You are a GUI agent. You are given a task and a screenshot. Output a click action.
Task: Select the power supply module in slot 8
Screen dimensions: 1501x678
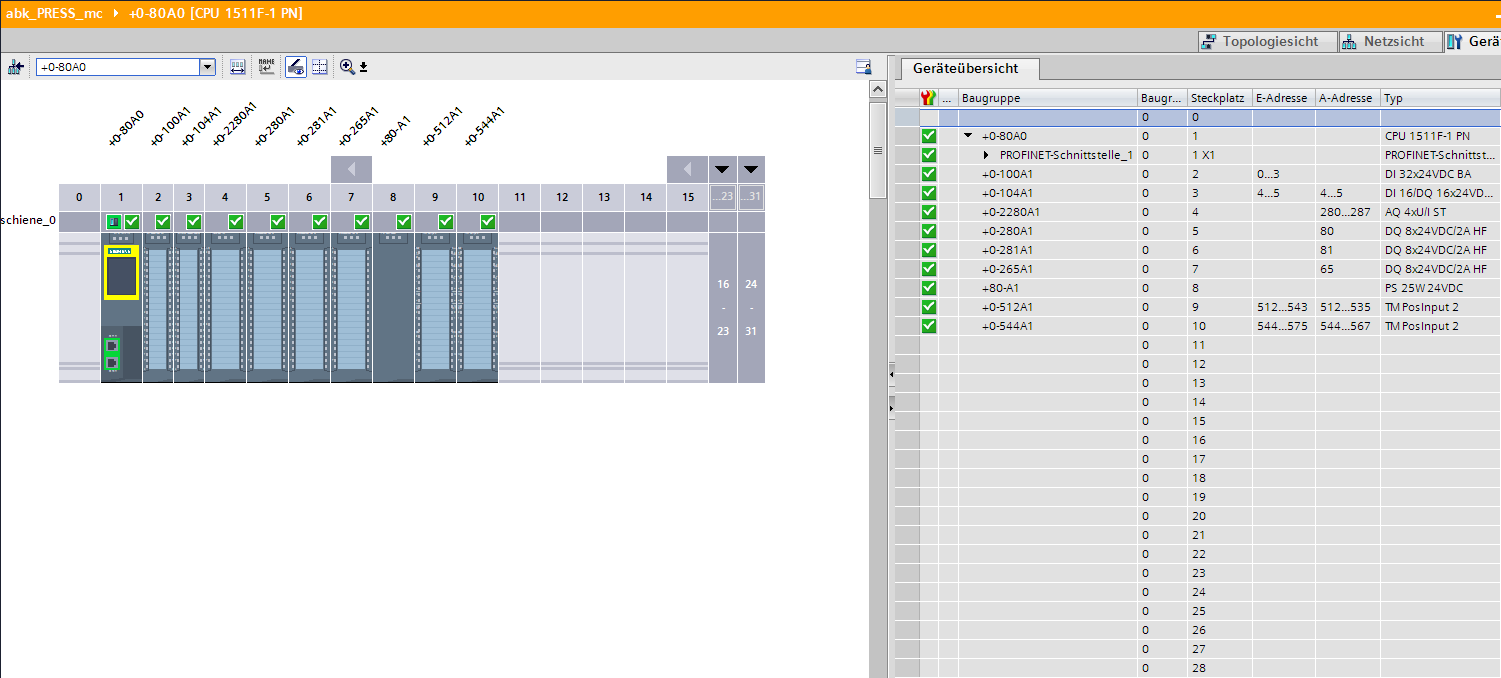point(393,308)
